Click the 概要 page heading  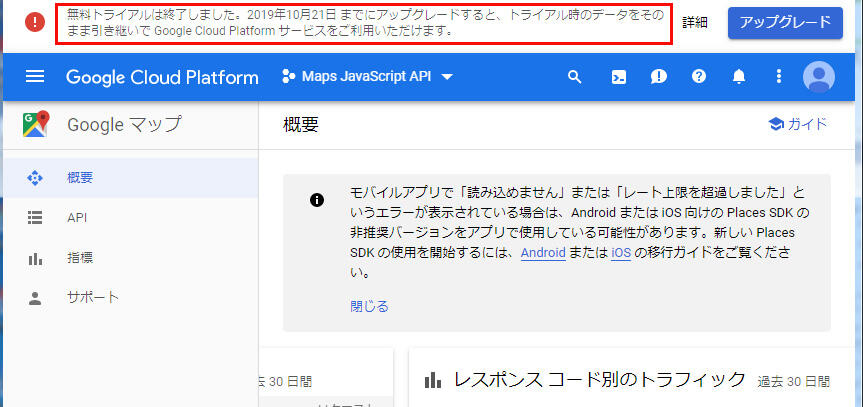[x=301, y=124]
